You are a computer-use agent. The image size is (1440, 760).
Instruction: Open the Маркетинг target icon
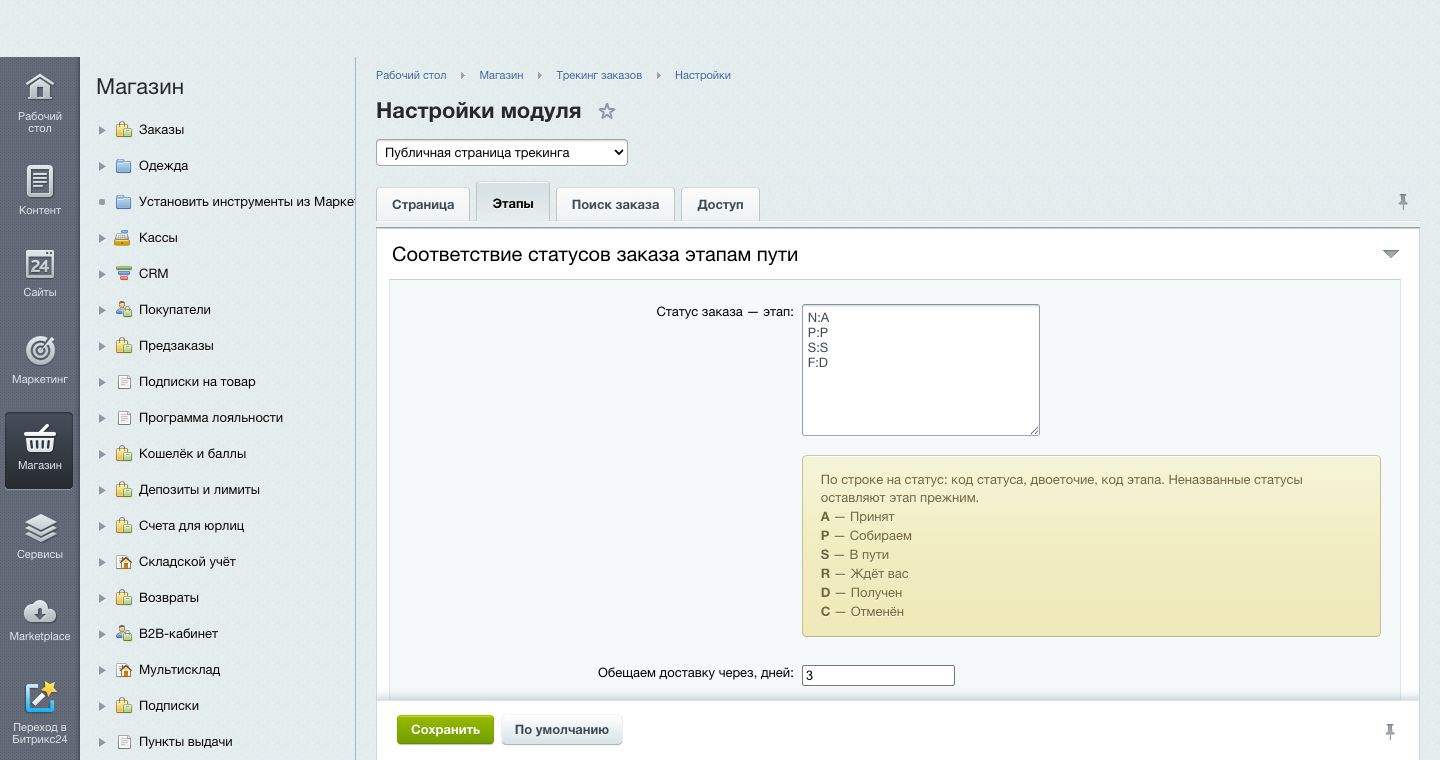[39, 350]
